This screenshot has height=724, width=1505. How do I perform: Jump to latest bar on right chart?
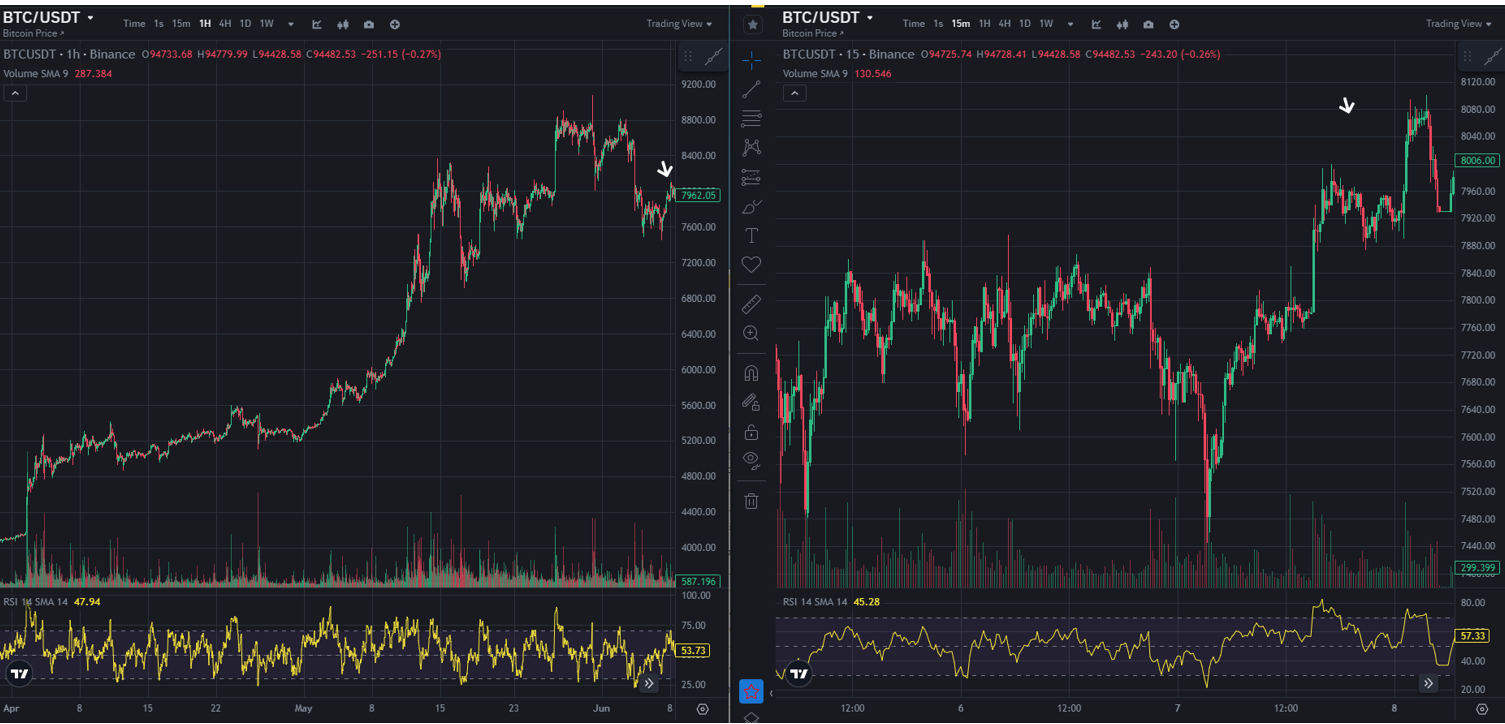pyautogui.click(x=1428, y=683)
